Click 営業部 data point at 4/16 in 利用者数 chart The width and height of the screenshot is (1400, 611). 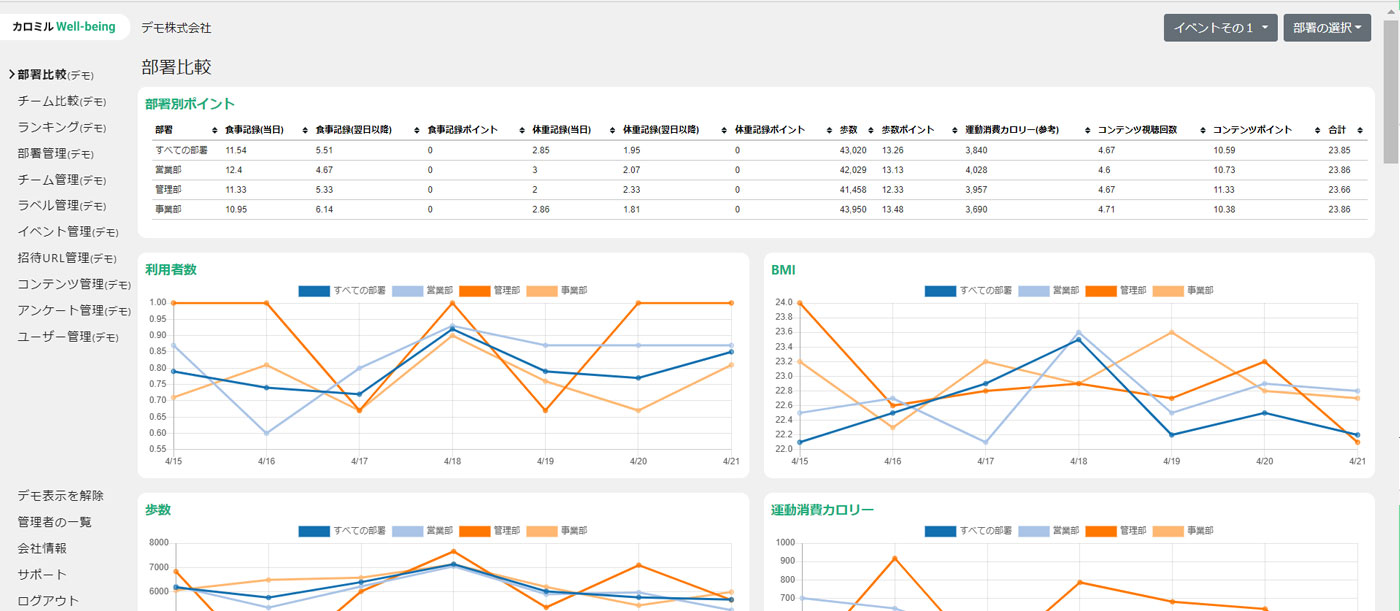coord(266,433)
